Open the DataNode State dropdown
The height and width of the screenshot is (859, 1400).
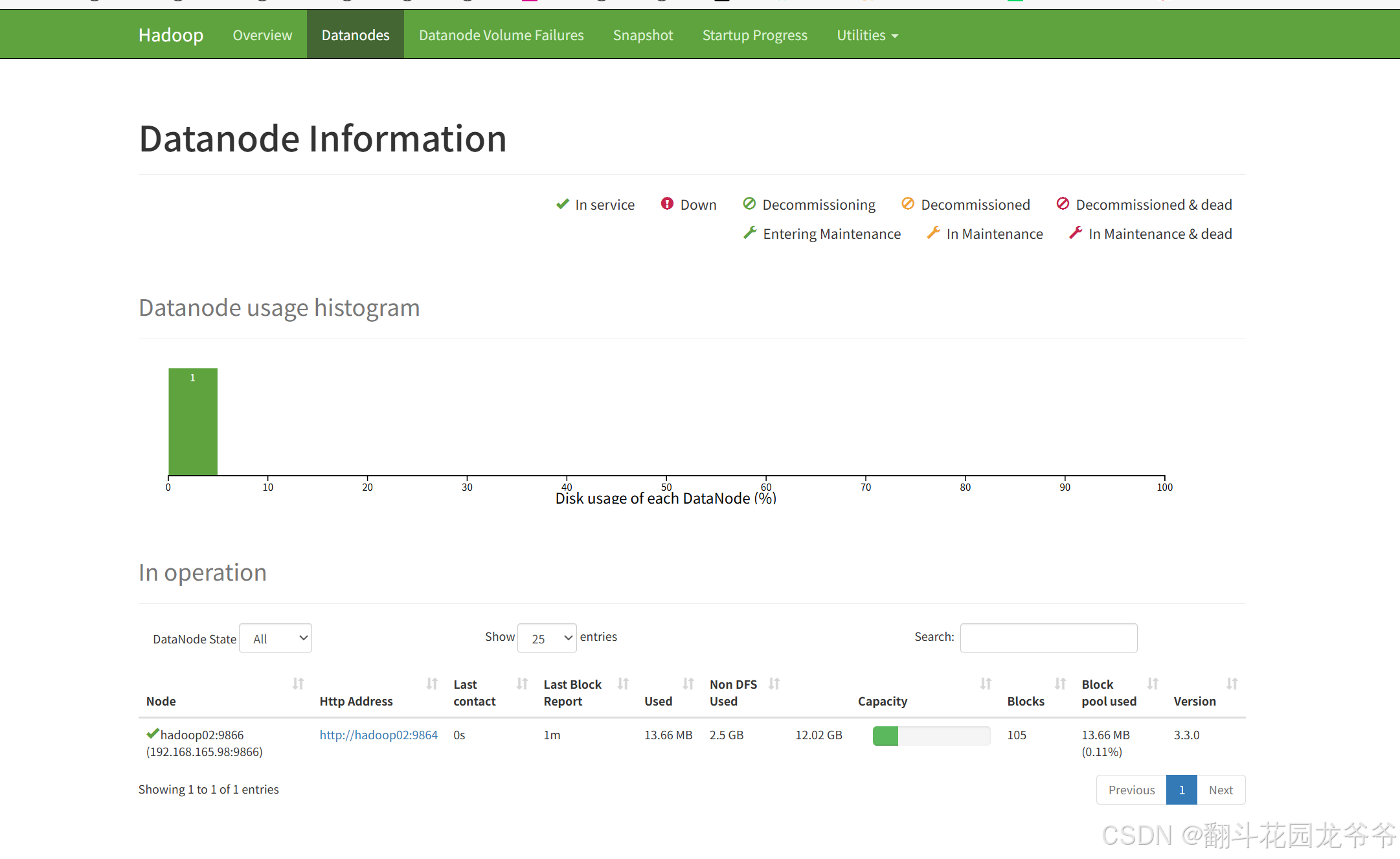[x=276, y=638]
